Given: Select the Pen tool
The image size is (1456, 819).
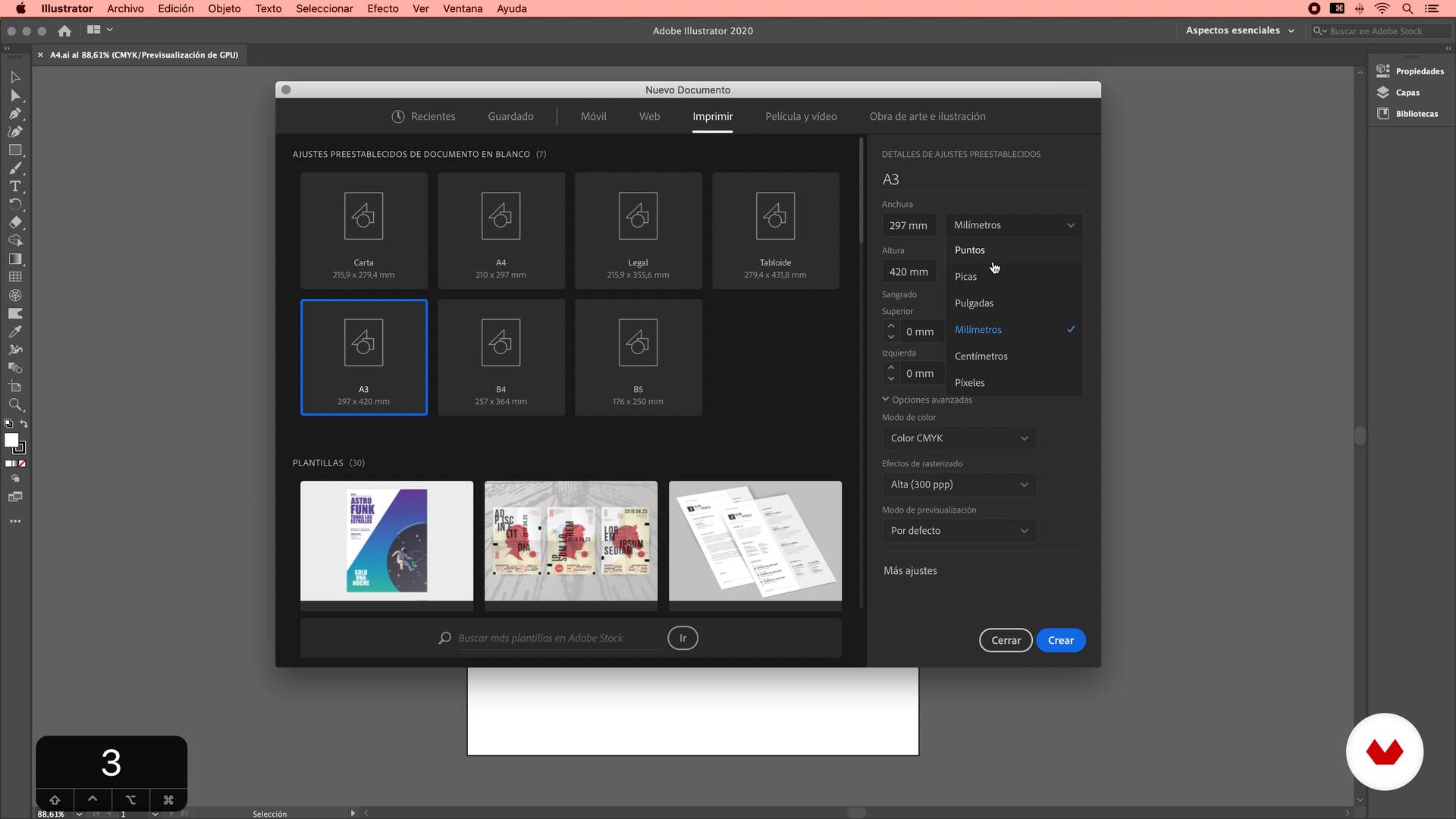Looking at the screenshot, I should pos(15,114).
